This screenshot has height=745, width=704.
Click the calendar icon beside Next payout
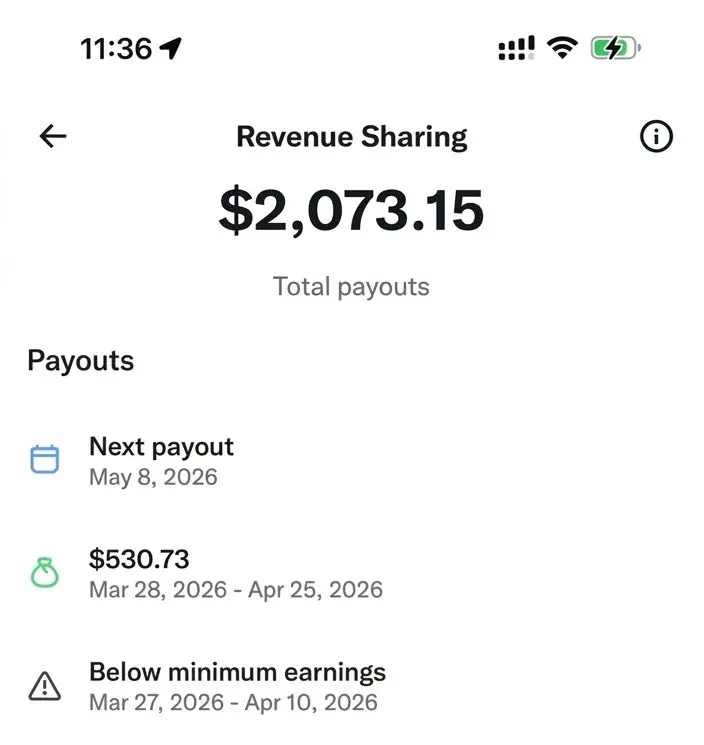[x=45, y=460]
